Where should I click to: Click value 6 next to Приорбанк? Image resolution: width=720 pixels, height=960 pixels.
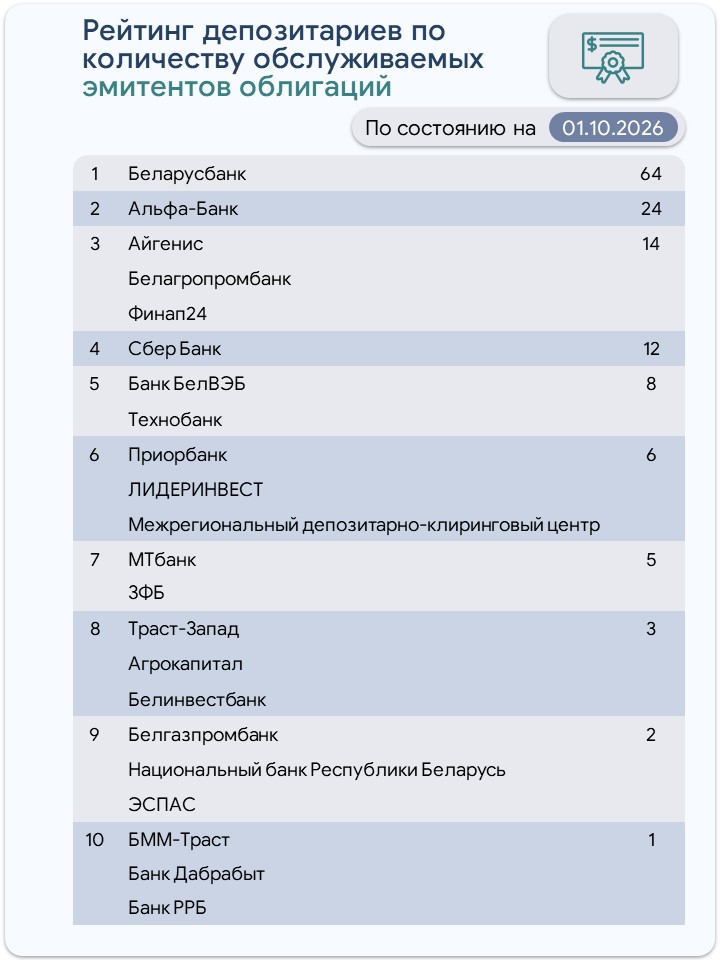click(651, 455)
